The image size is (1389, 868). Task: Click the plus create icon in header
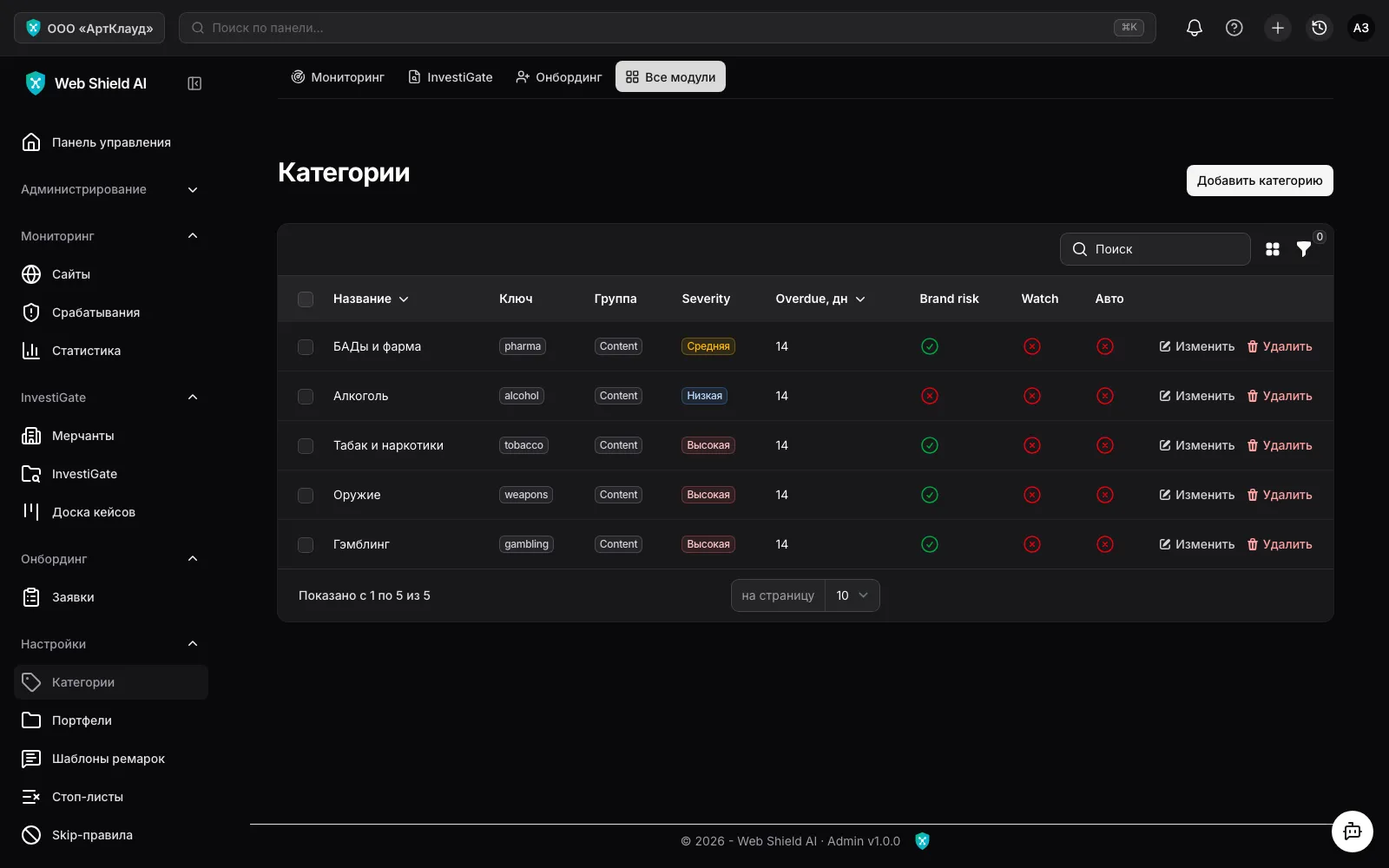1278,28
